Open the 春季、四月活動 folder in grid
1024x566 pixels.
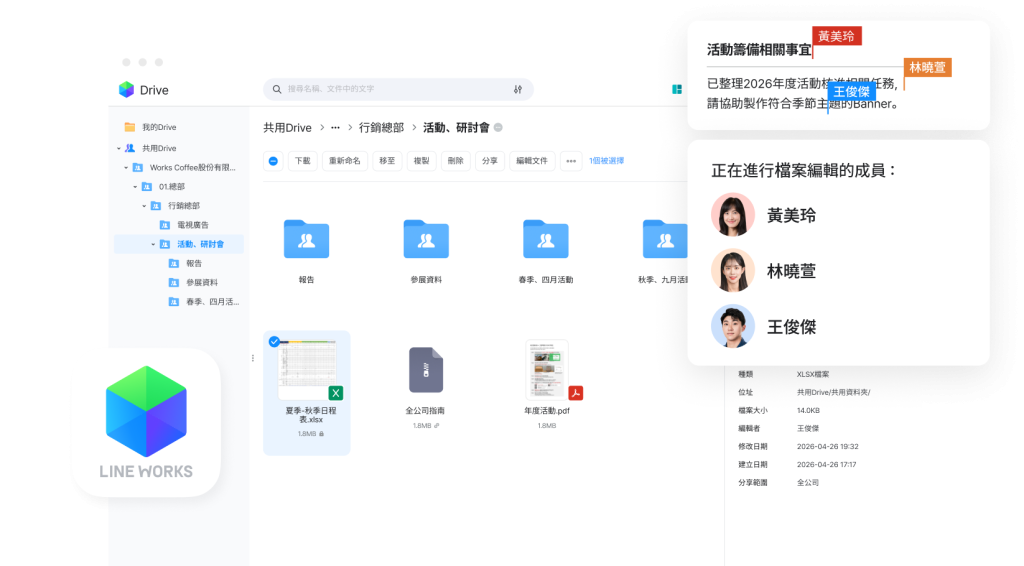click(545, 239)
